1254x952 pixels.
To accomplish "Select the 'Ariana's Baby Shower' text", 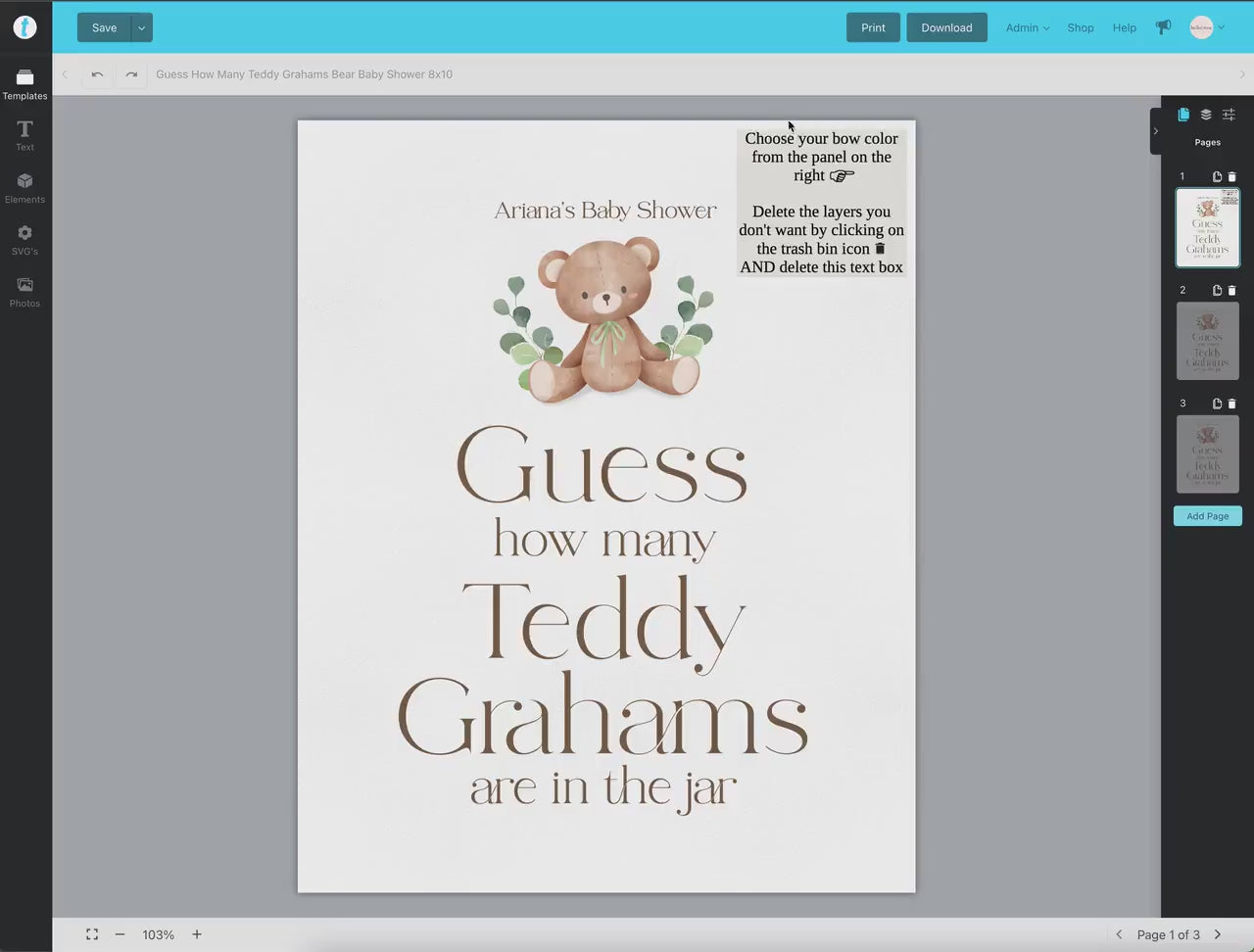I will click(605, 211).
